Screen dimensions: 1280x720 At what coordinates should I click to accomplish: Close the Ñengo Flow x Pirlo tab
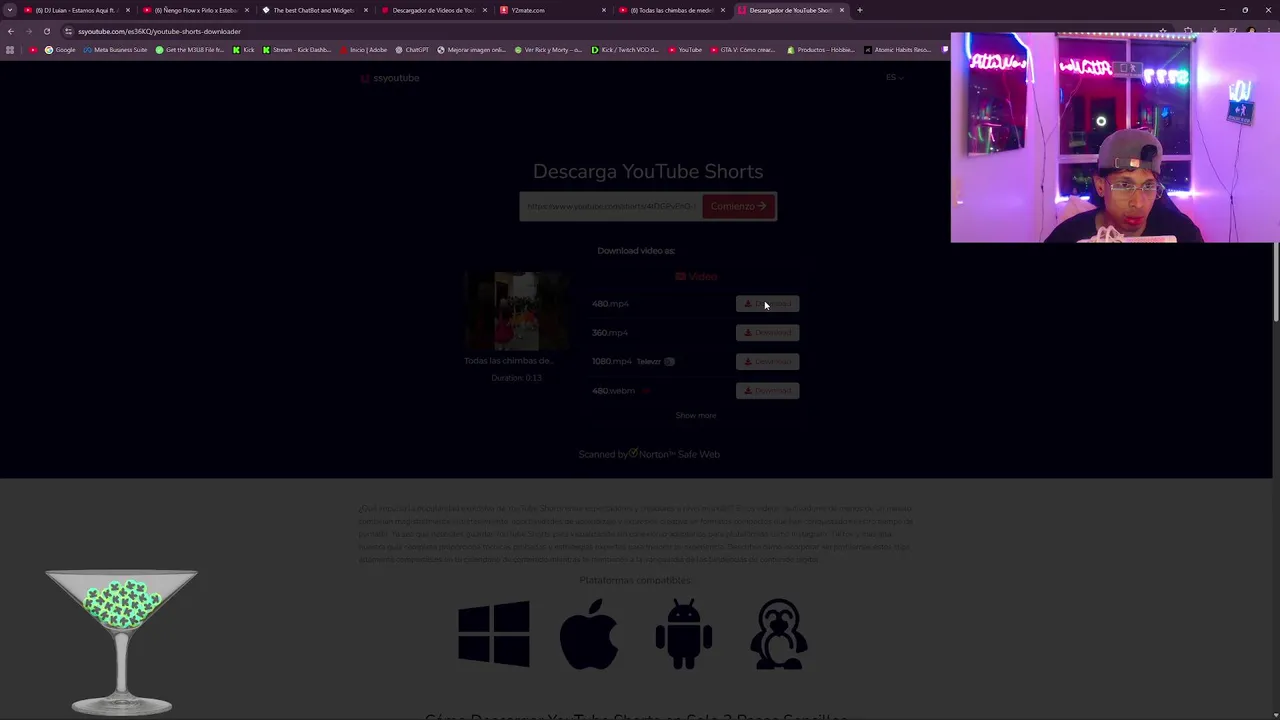(x=247, y=10)
